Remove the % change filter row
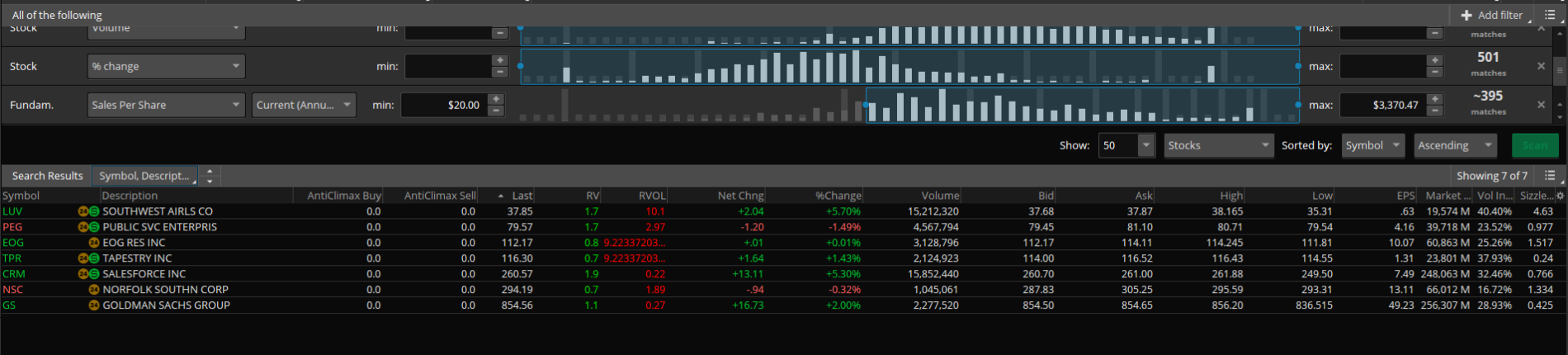Screen dimensions: 1568x355 (1541, 66)
